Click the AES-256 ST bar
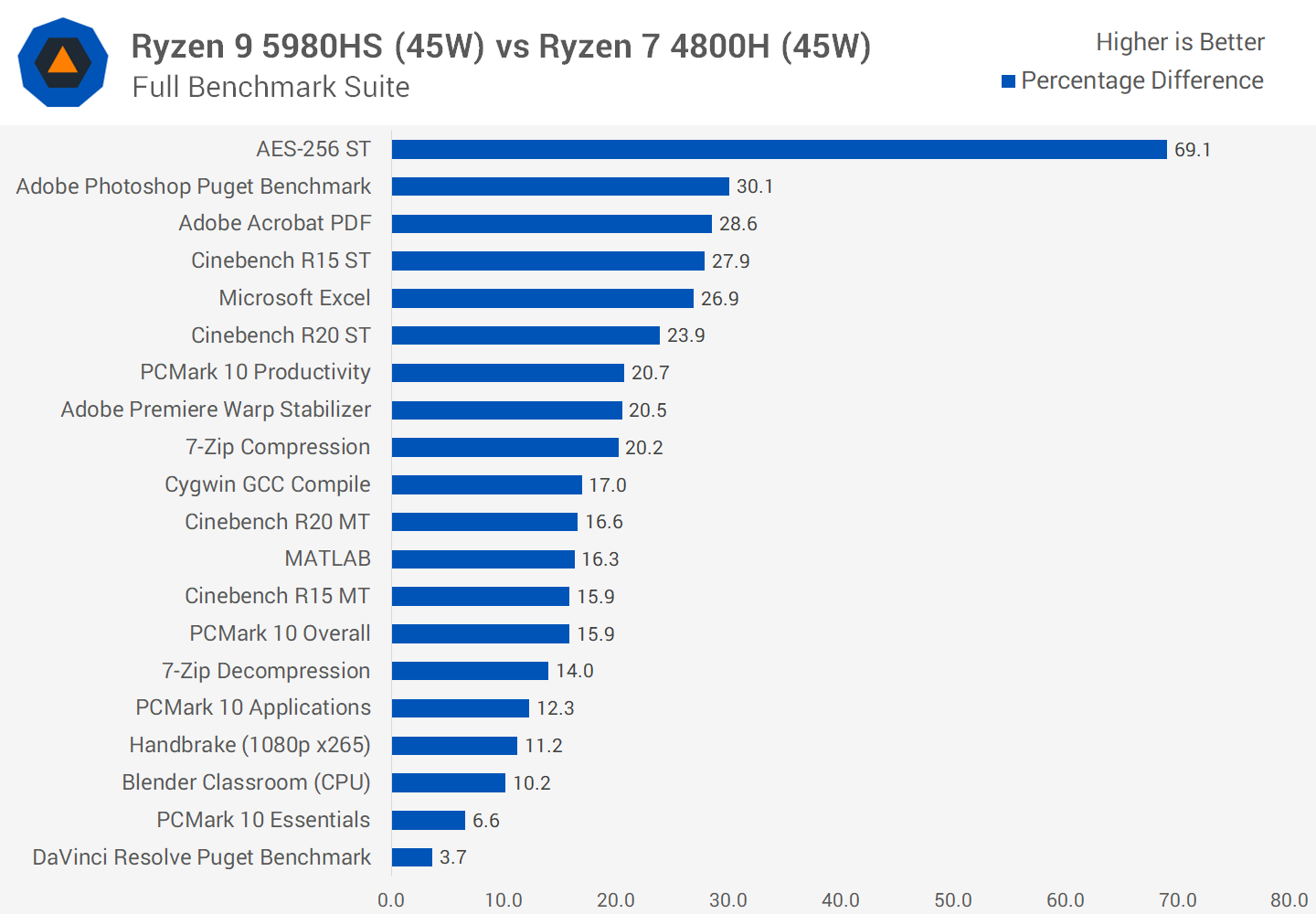The width and height of the screenshot is (1316, 914). (780, 149)
